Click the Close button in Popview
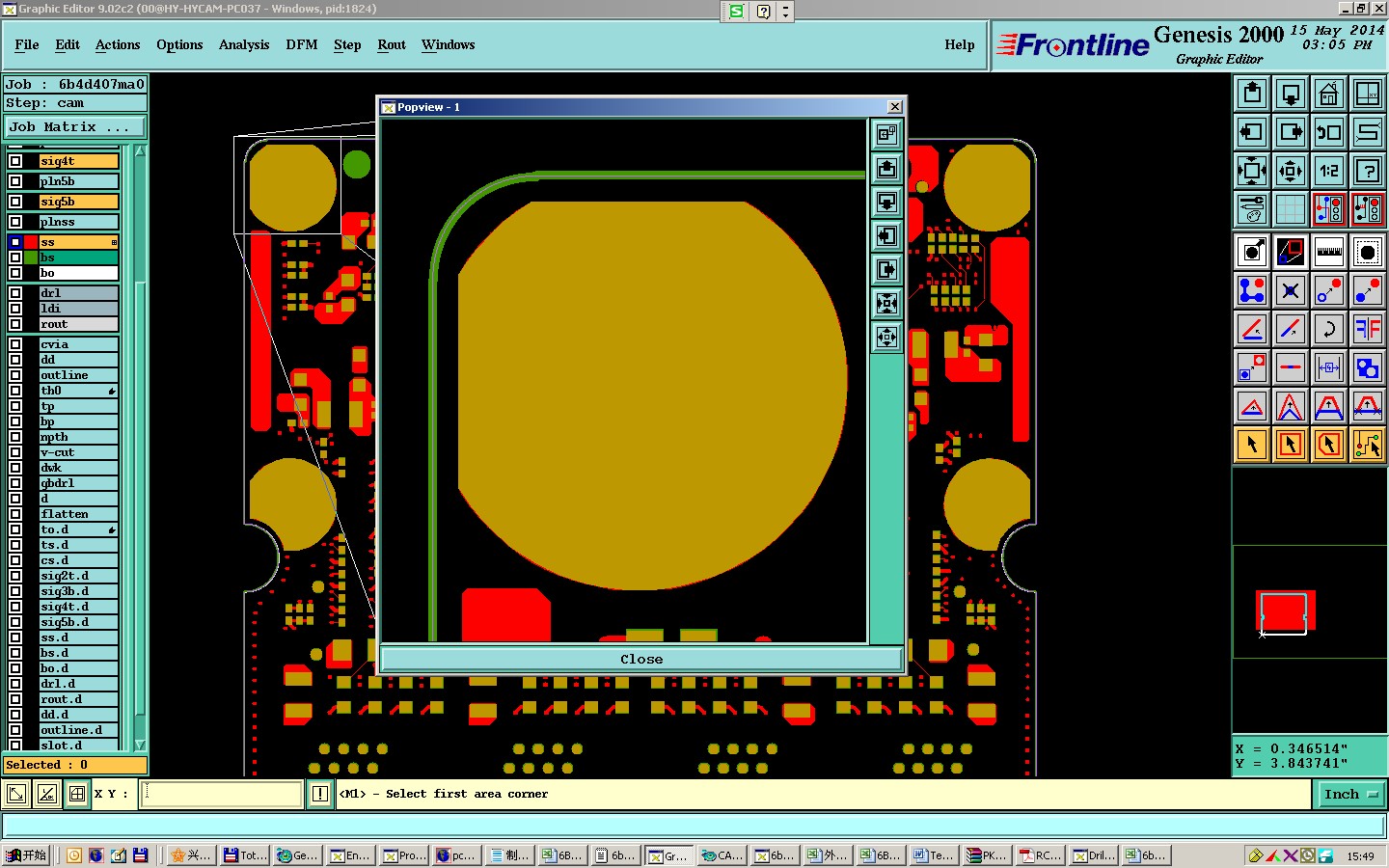 pyautogui.click(x=641, y=660)
